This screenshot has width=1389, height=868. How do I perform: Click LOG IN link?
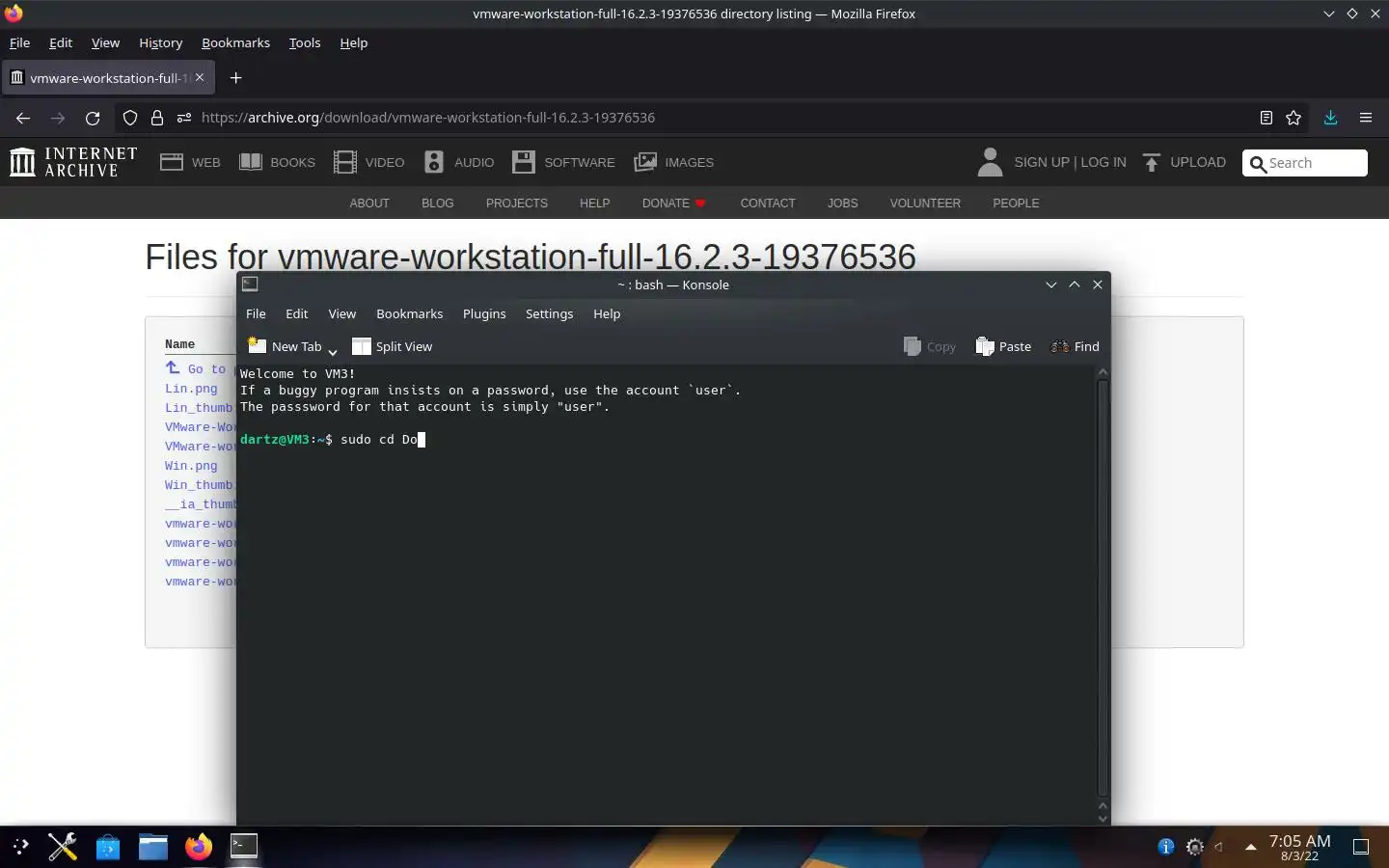[1103, 162]
